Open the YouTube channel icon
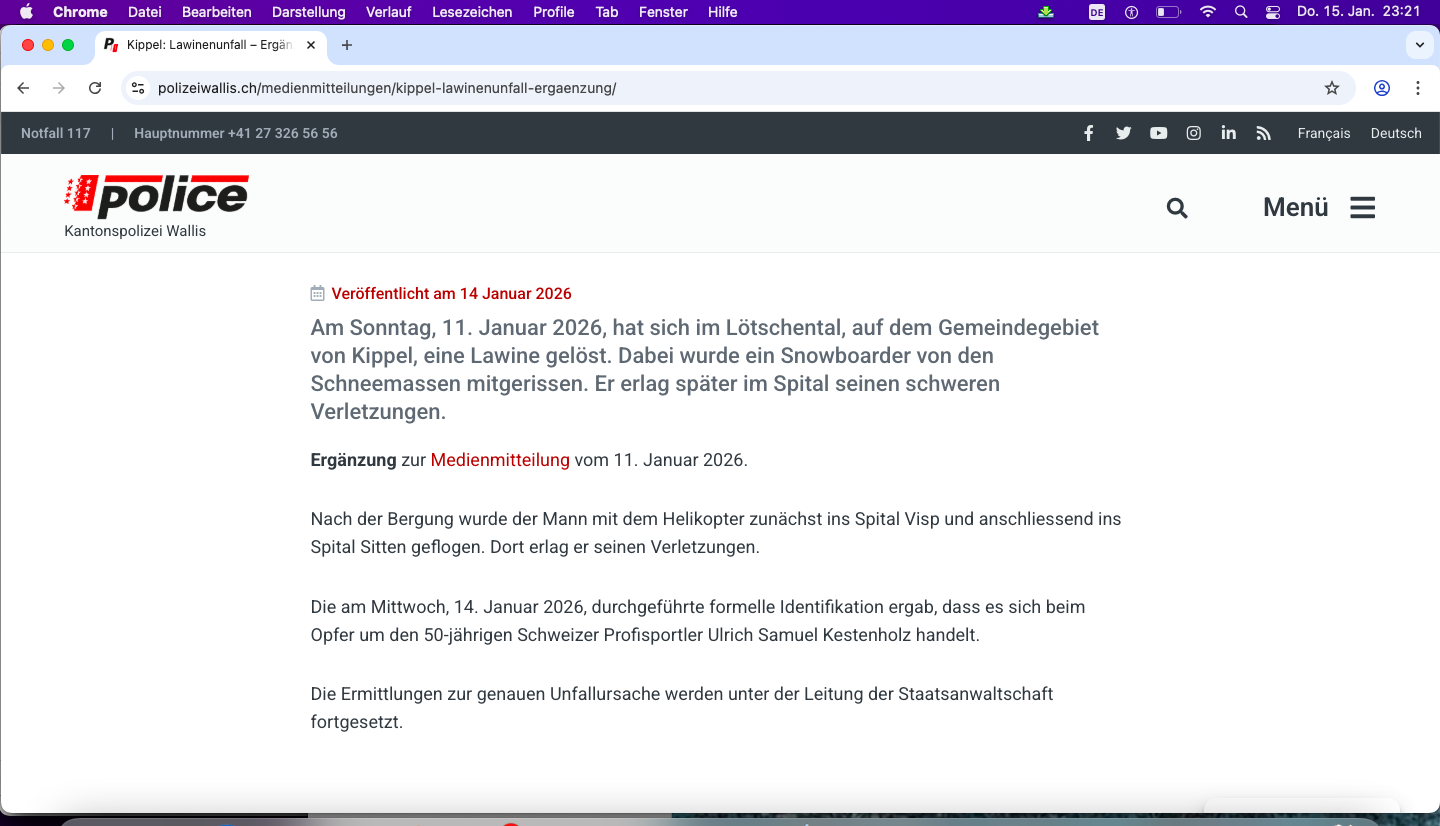This screenshot has width=1440, height=826. 1158,133
